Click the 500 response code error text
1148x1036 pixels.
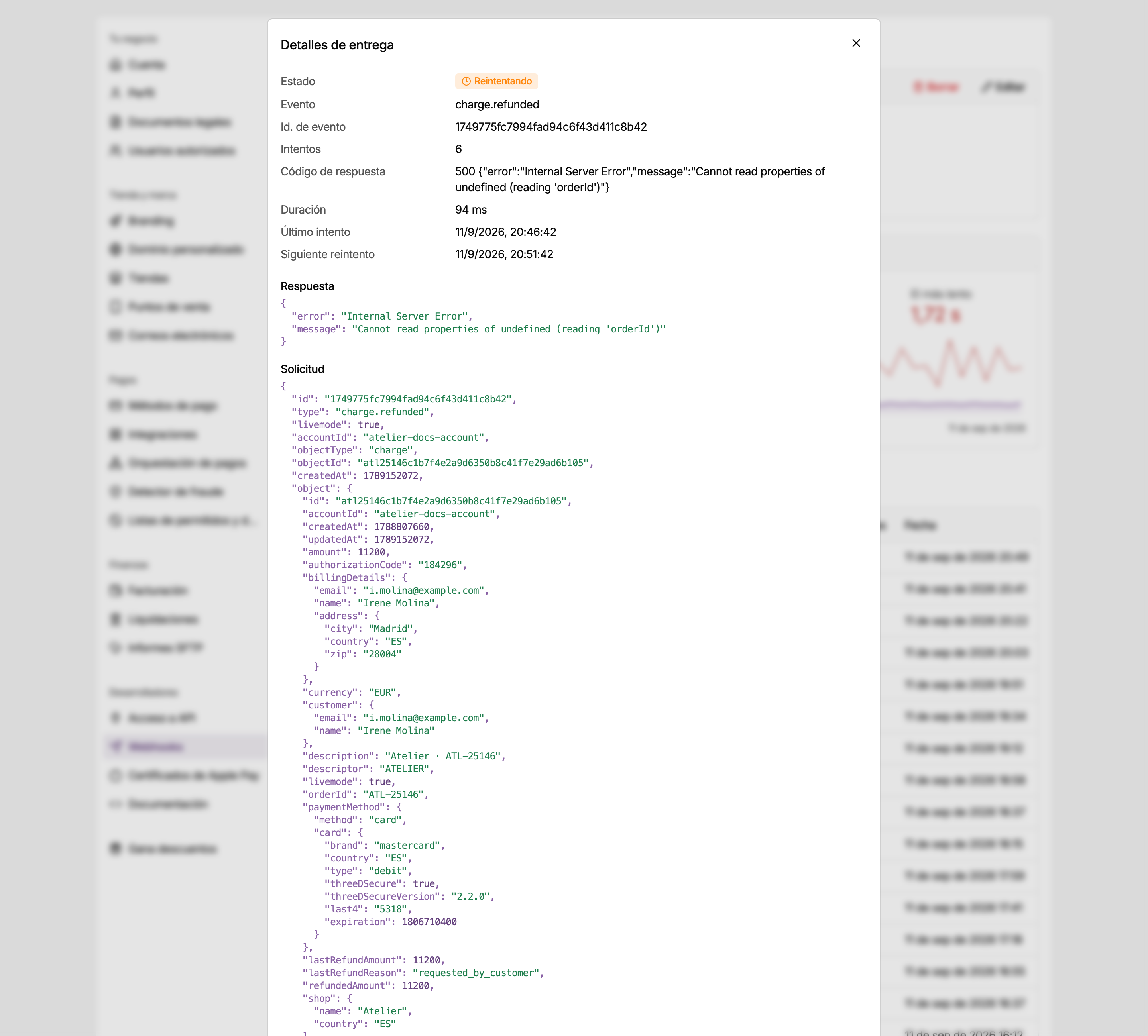coord(640,179)
